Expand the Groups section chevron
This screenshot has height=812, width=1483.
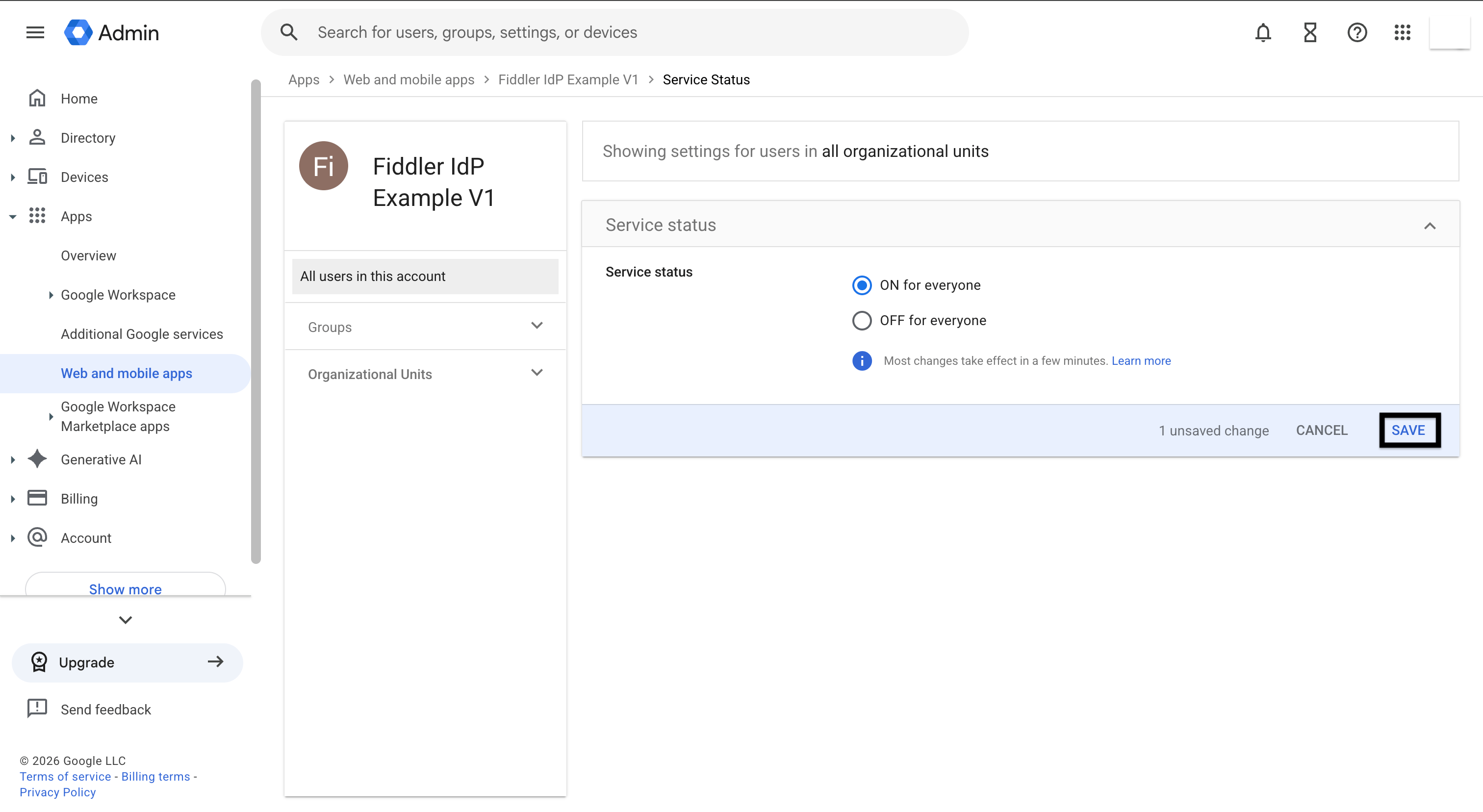click(537, 326)
